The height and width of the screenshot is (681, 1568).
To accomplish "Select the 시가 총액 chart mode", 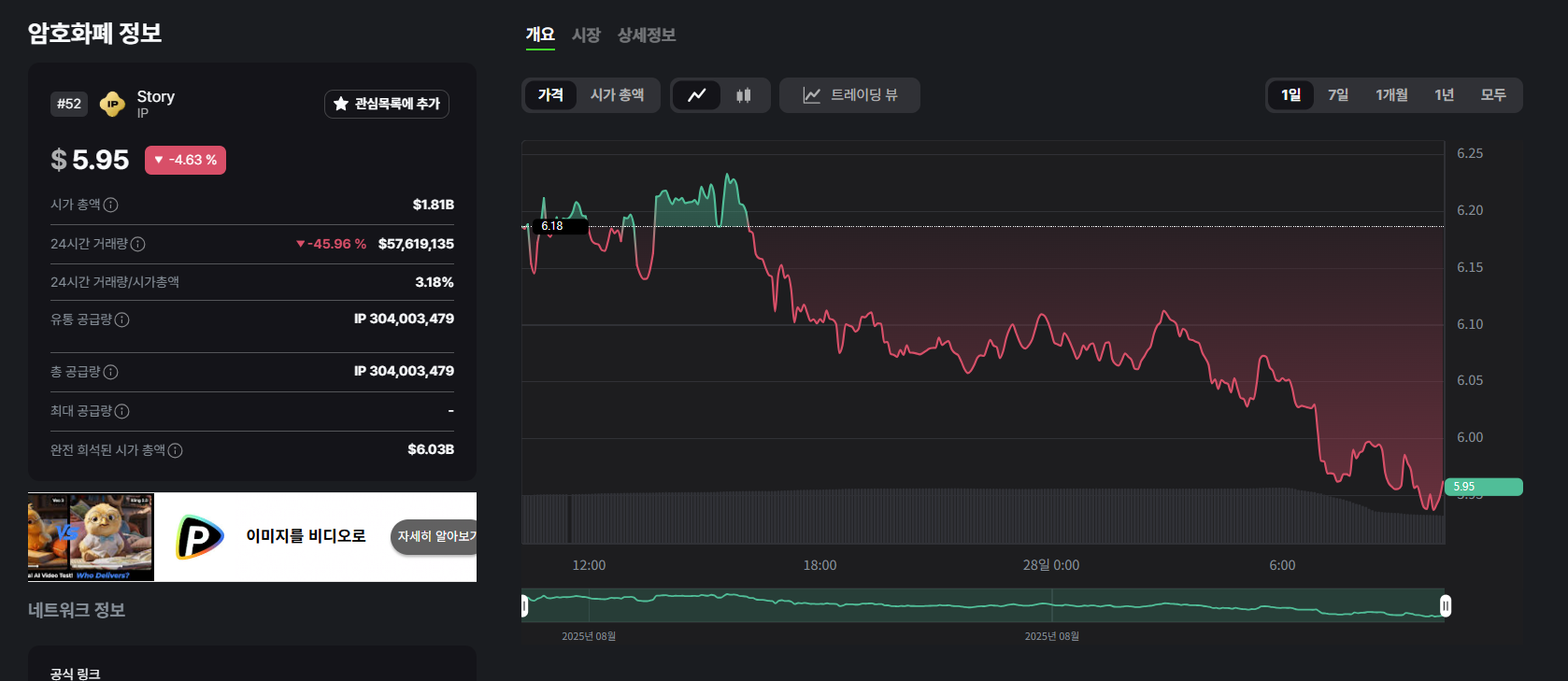I will tap(617, 95).
